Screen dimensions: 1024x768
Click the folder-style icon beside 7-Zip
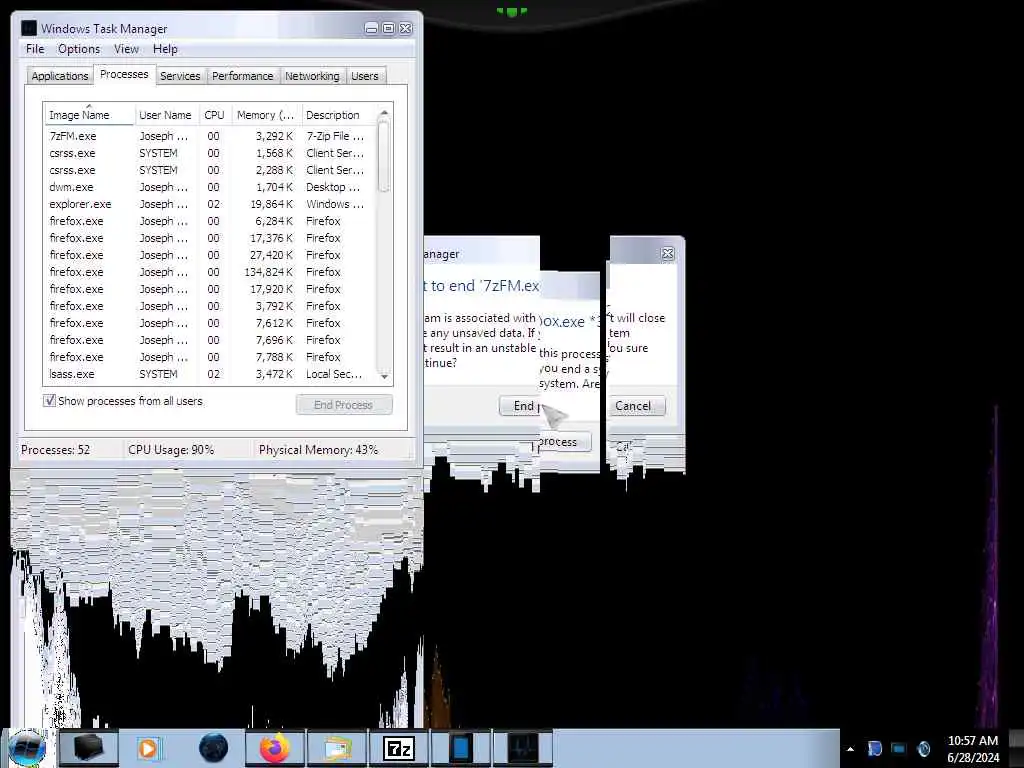337,748
